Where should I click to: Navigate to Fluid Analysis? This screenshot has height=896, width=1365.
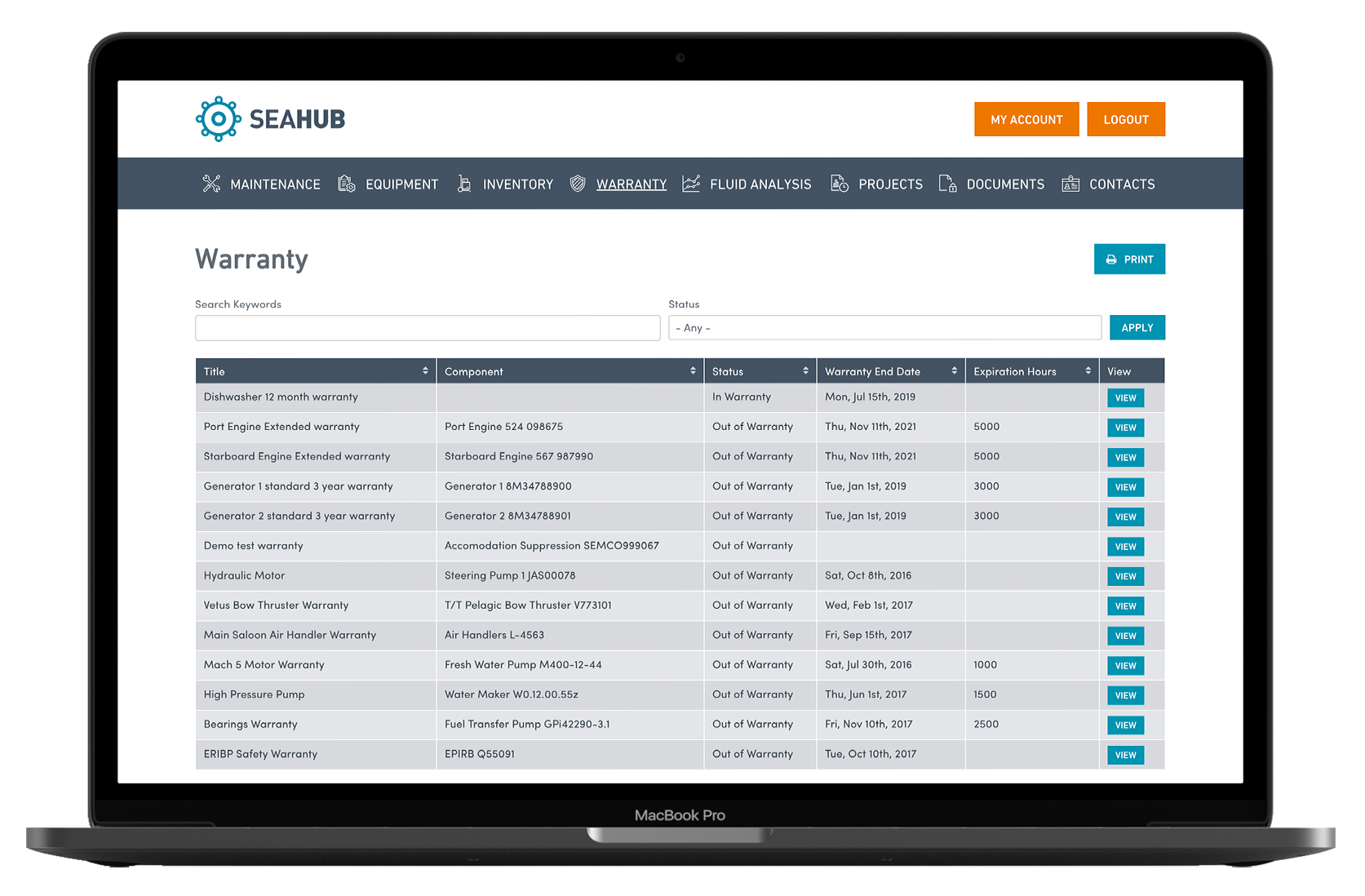point(760,184)
